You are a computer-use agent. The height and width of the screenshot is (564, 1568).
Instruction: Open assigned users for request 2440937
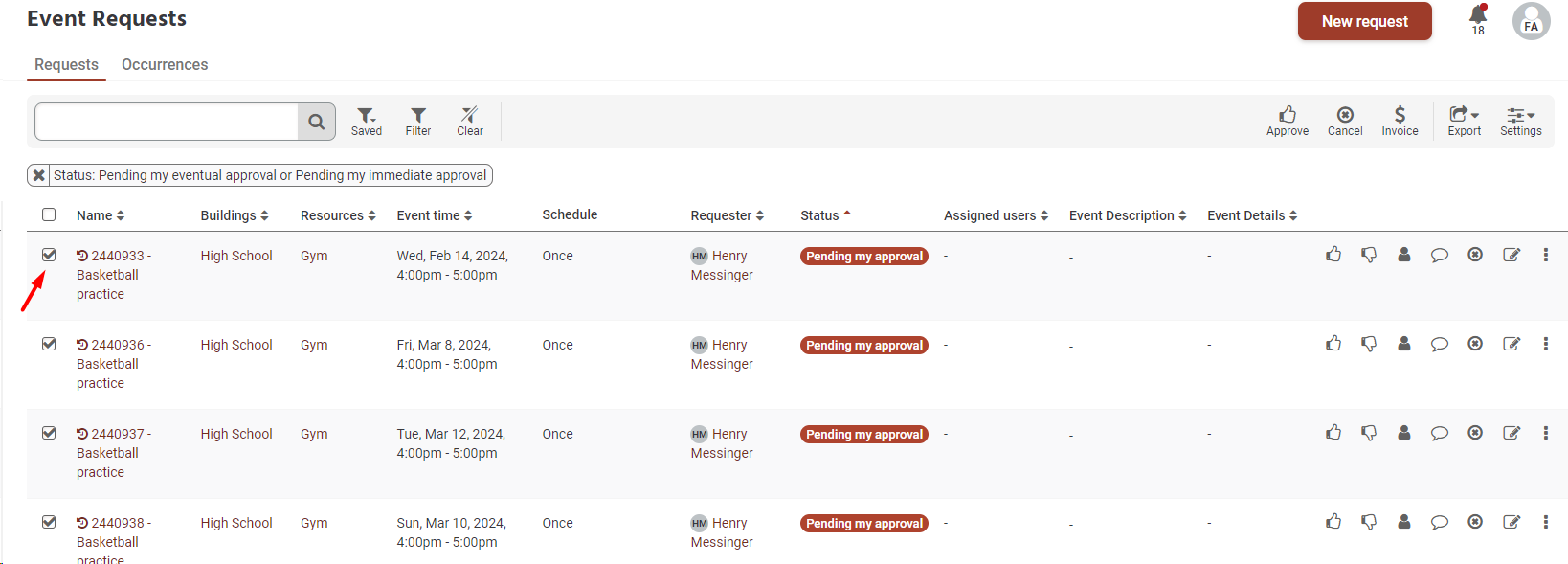click(1404, 432)
